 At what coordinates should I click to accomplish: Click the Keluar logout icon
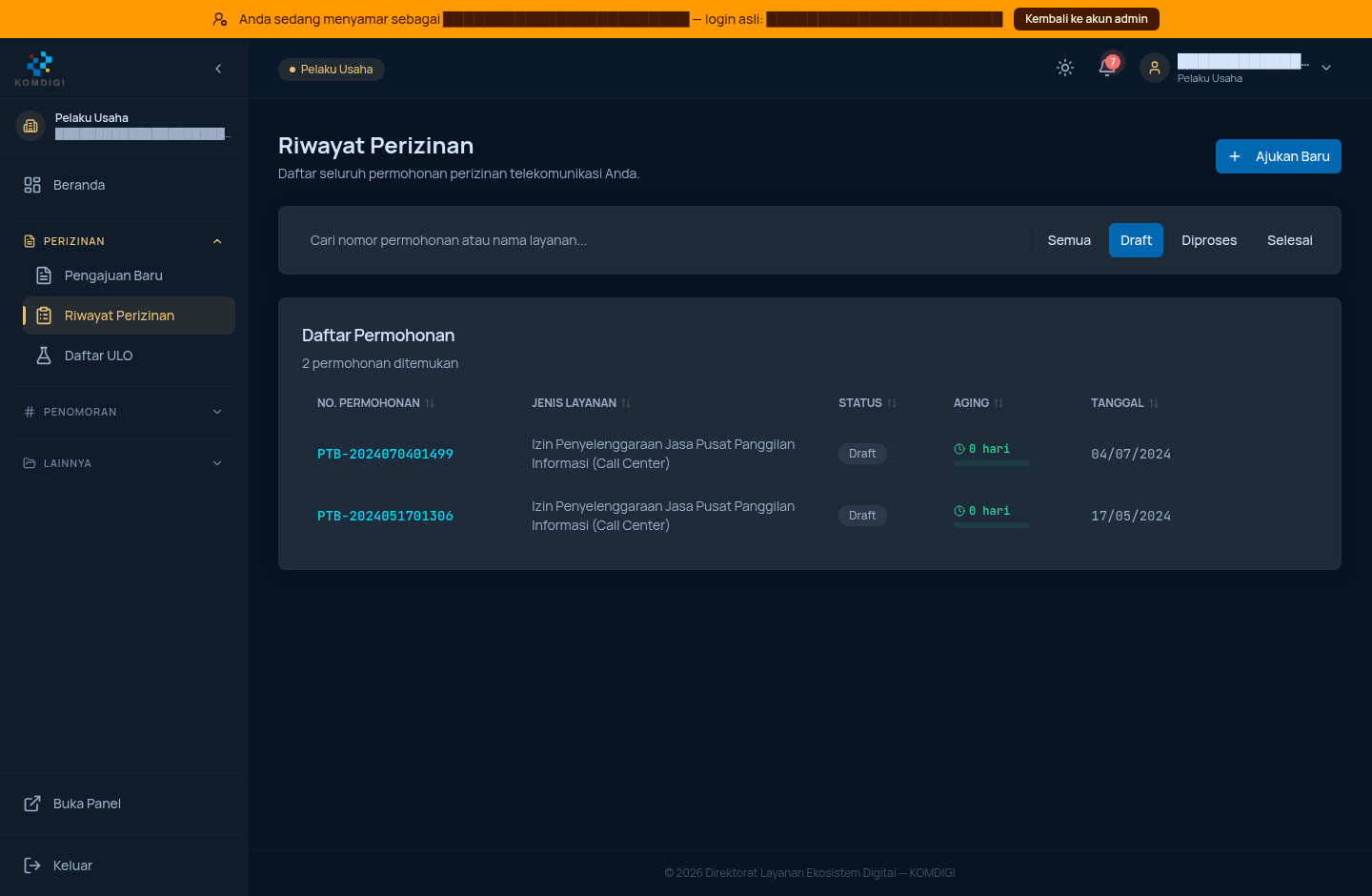click(32, 865)
